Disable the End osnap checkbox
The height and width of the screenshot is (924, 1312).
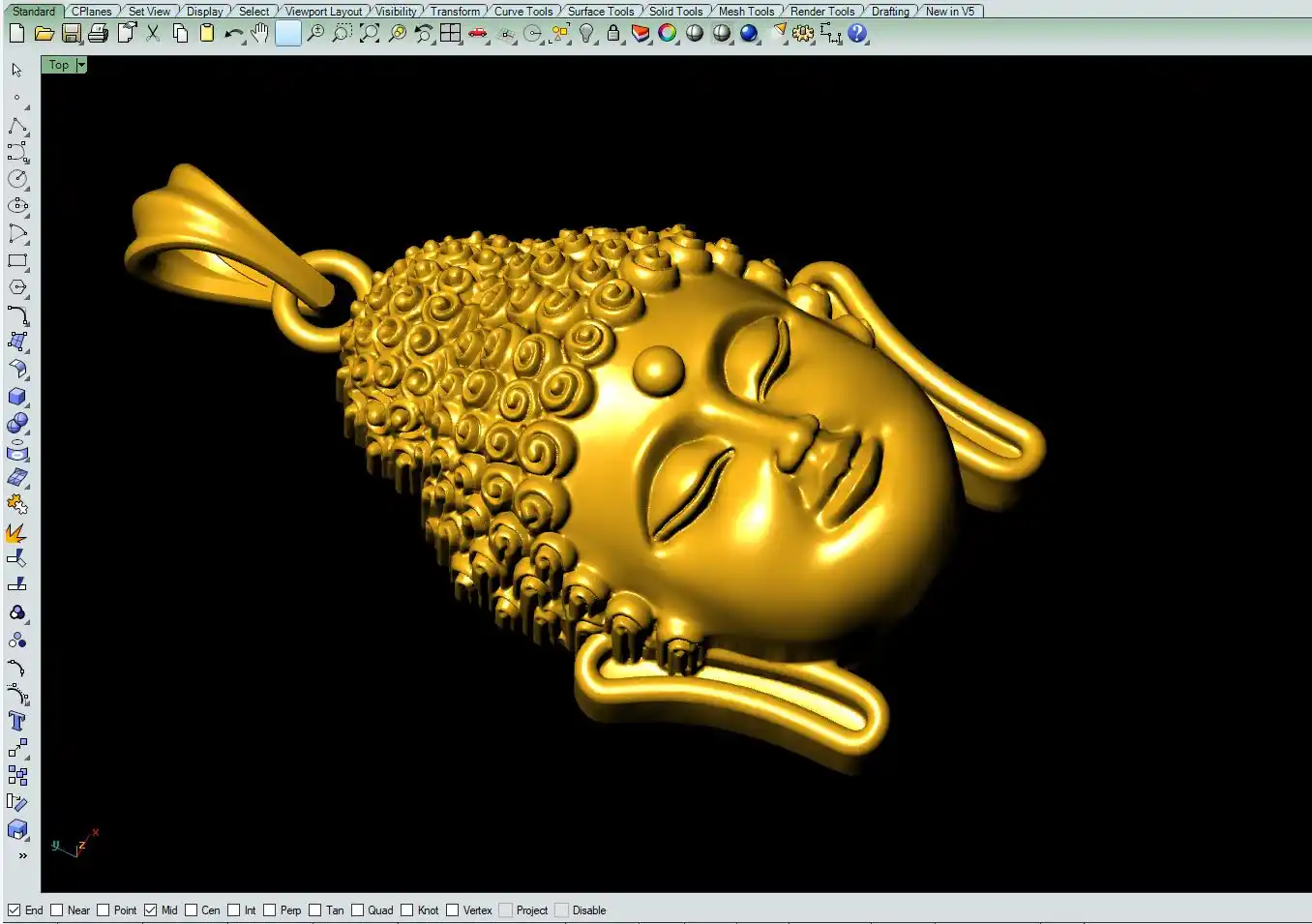pyautogui.click(x=15, y=910)
